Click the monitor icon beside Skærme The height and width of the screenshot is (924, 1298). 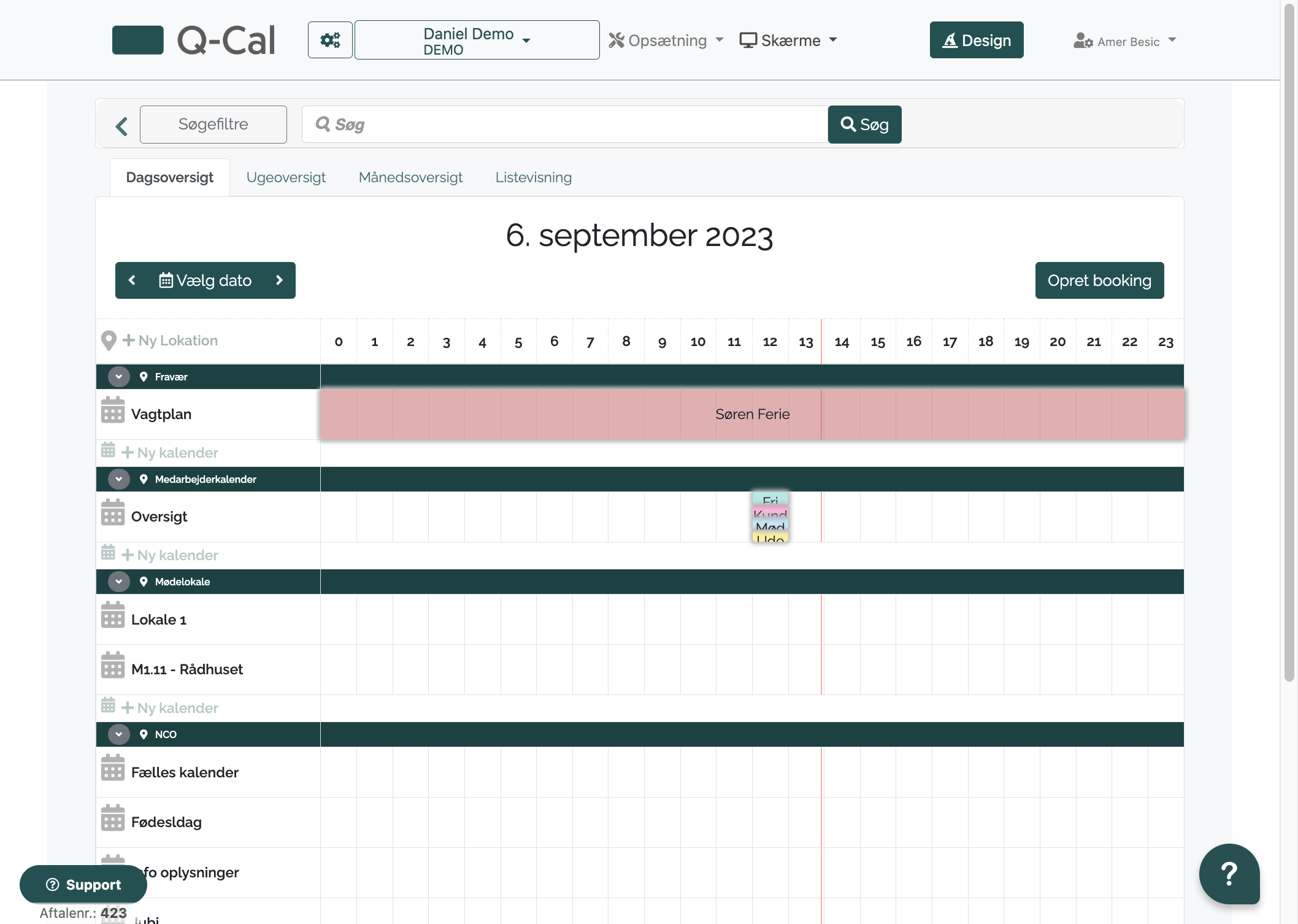(748, 40)
